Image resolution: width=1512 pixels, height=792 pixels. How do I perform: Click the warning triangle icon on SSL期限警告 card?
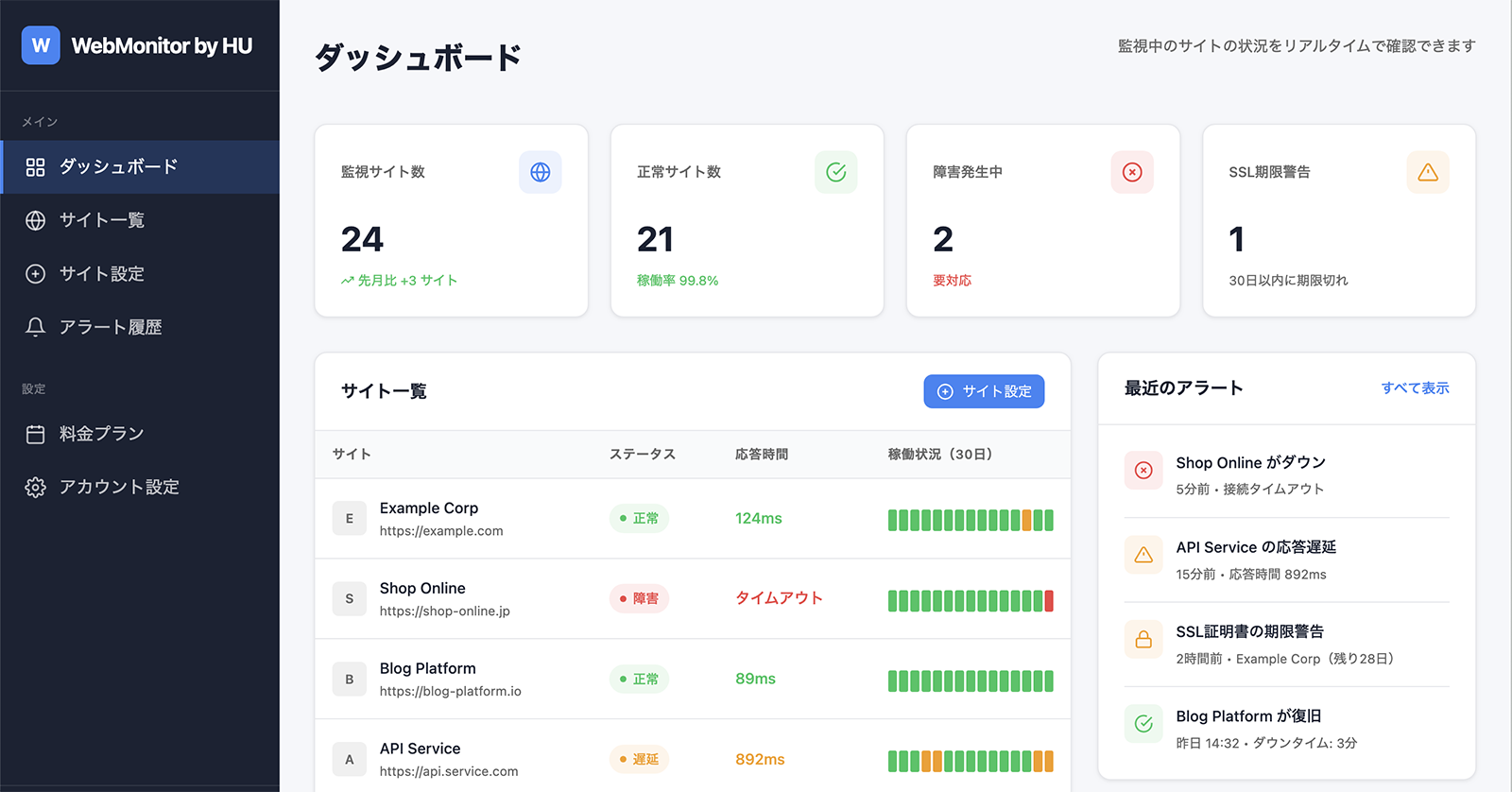tap(1428, 172)
